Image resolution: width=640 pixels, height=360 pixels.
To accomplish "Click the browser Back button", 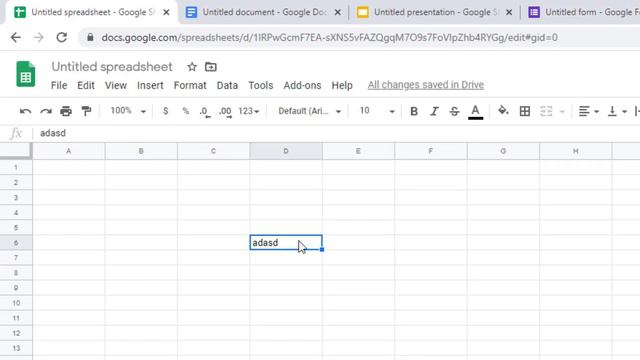I will [x=16, y=38].
